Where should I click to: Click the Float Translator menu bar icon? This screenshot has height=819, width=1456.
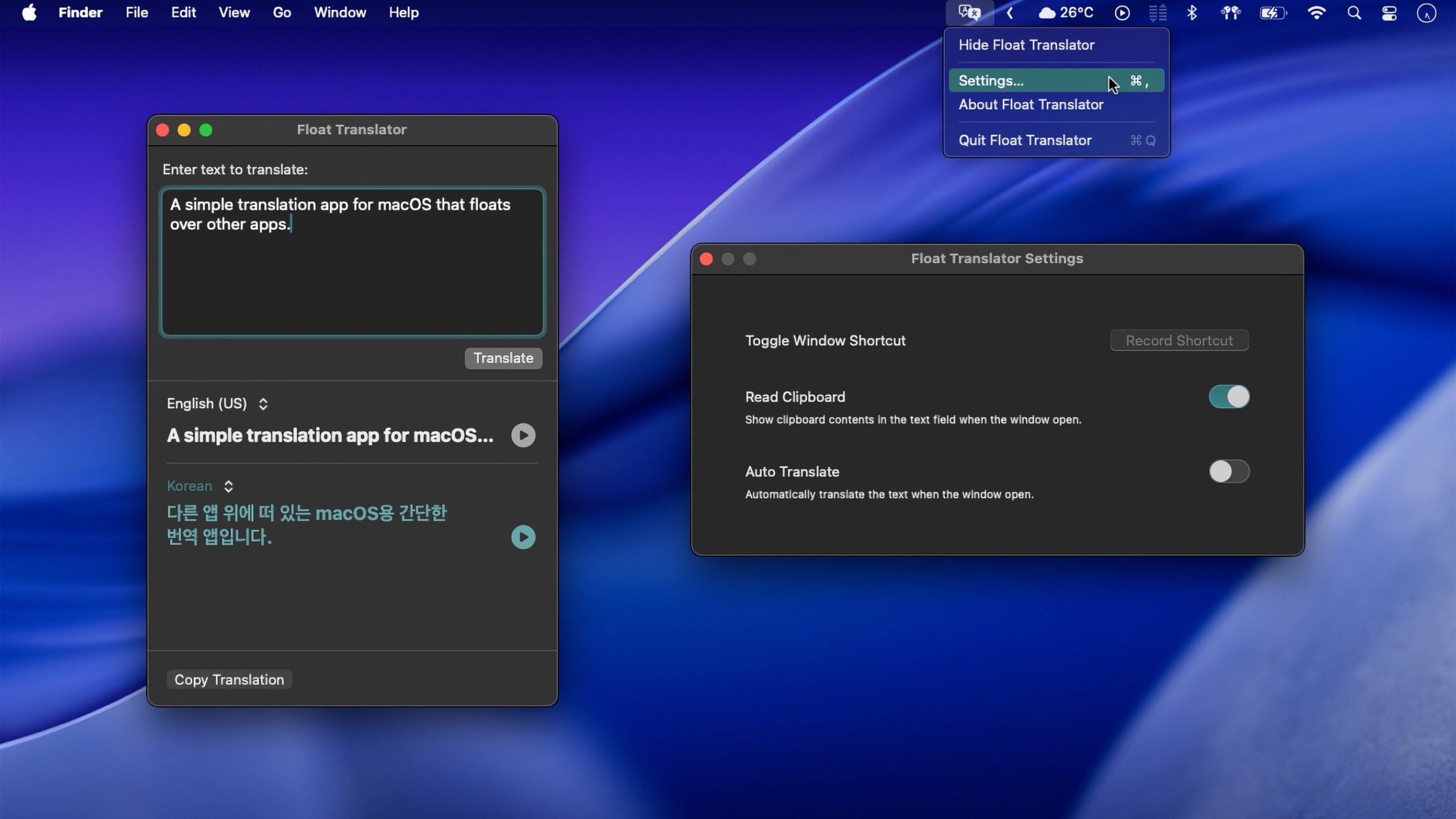click(x=969, y=13)
